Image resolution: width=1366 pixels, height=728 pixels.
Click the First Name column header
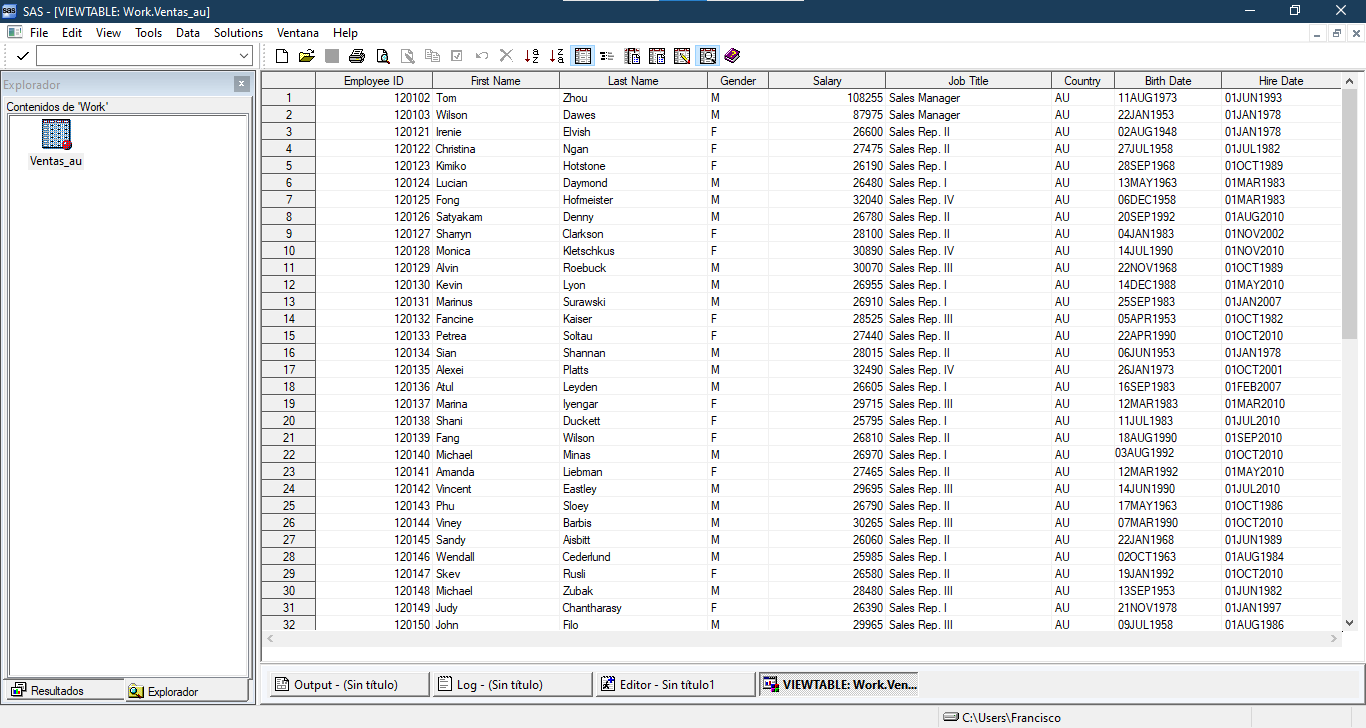point(496,81)
